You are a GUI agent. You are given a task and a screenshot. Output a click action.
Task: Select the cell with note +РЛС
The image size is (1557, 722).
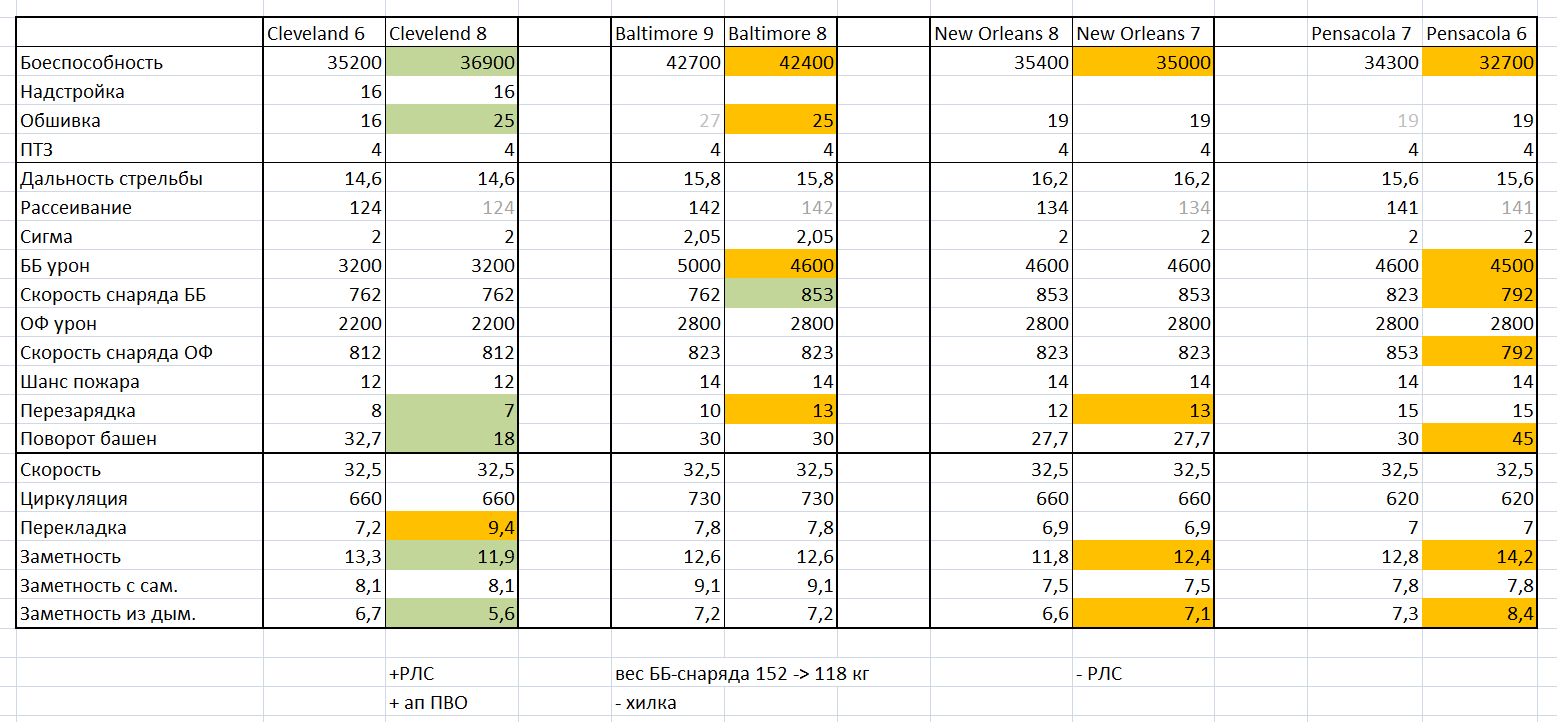450,673
